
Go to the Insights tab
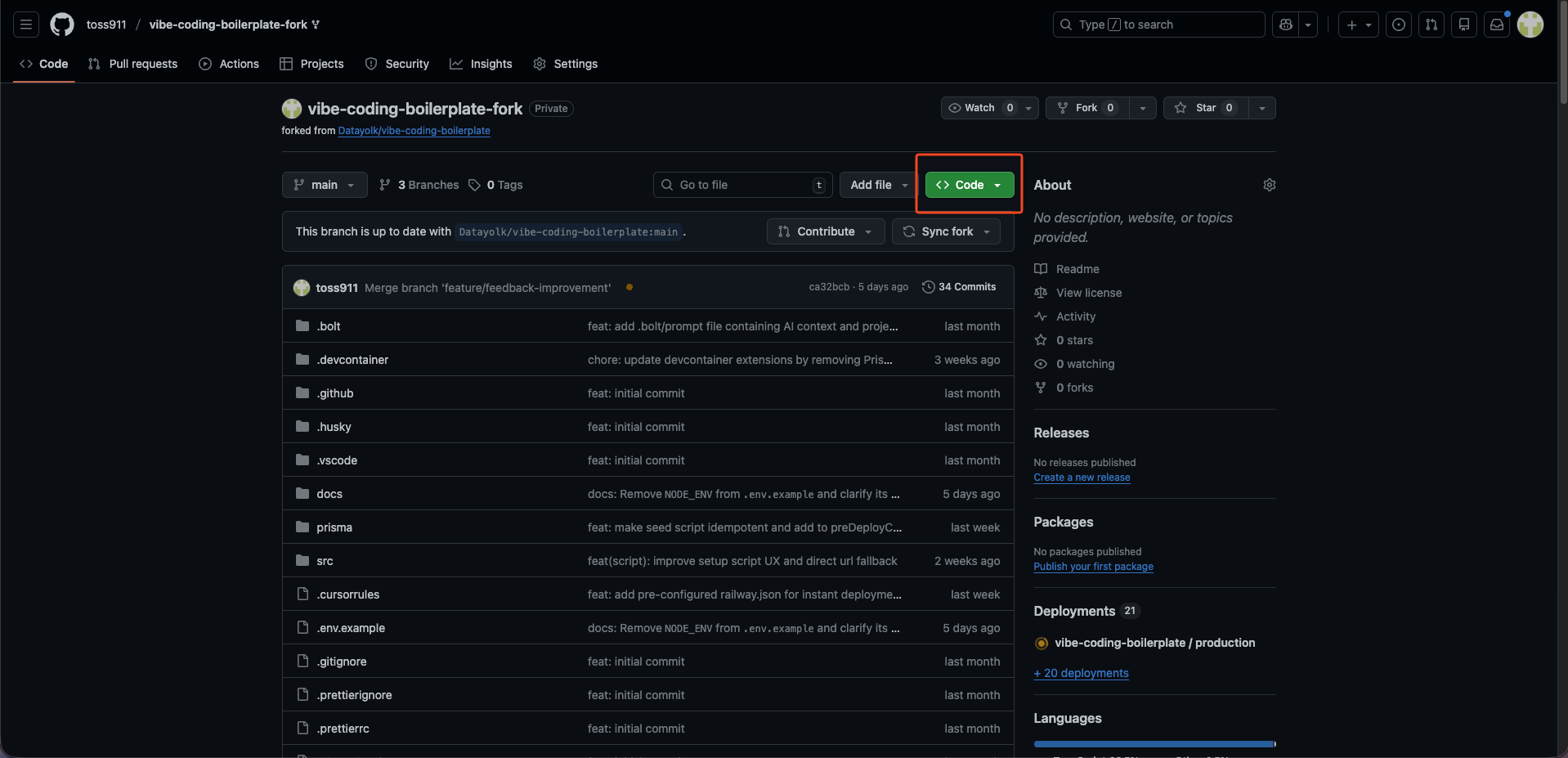pos(481,64)
